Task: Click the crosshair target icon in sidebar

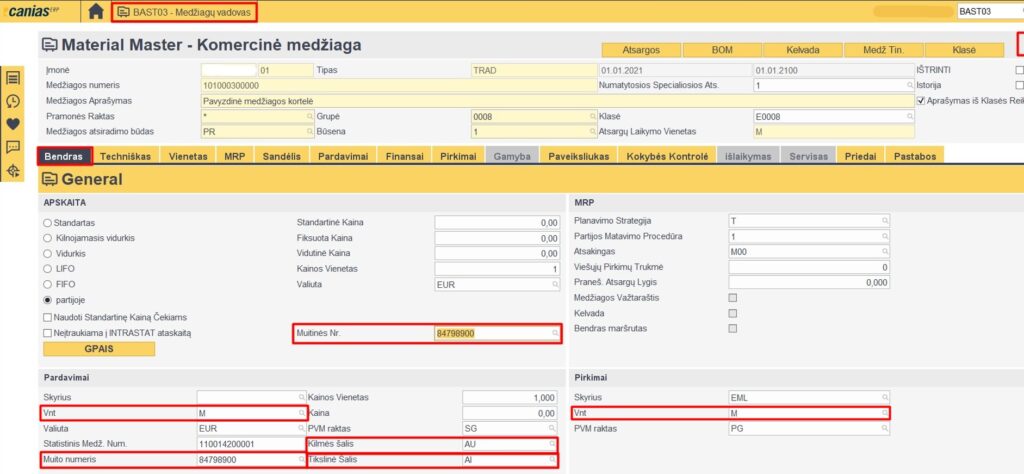Action: (13, 171)
